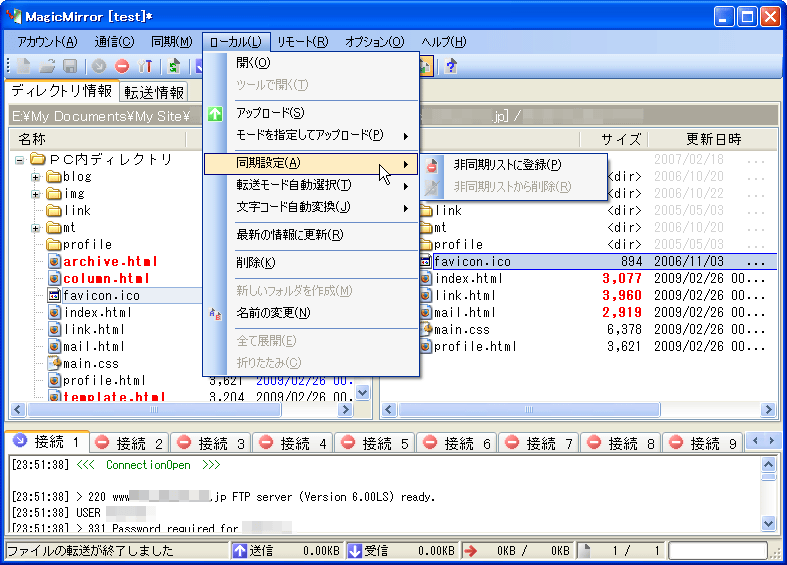The image size is (787, 565).
Task: Collapse the PC内ディレクトリ root node
Action: point(19,161)
